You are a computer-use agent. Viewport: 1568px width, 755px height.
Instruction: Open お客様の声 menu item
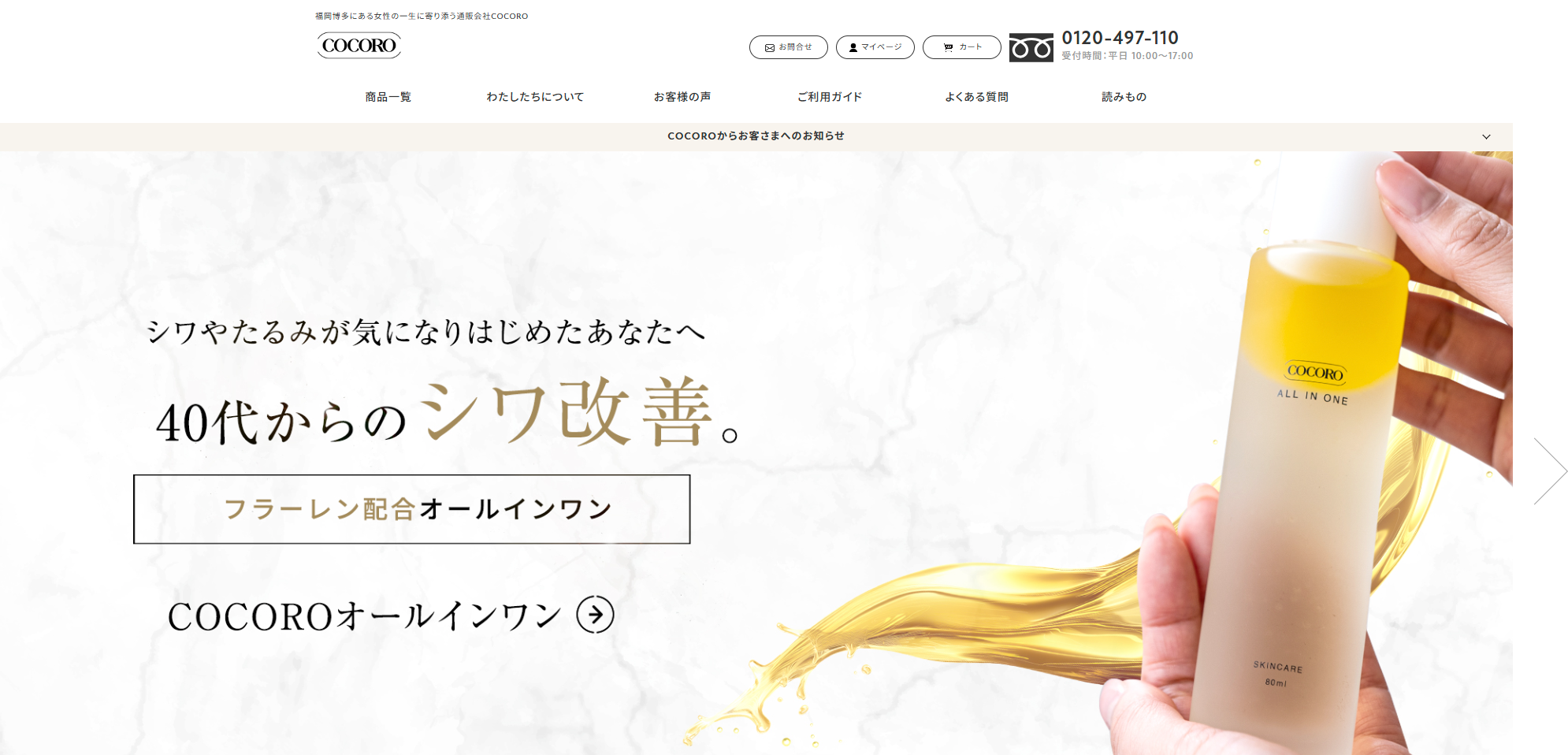682,97
